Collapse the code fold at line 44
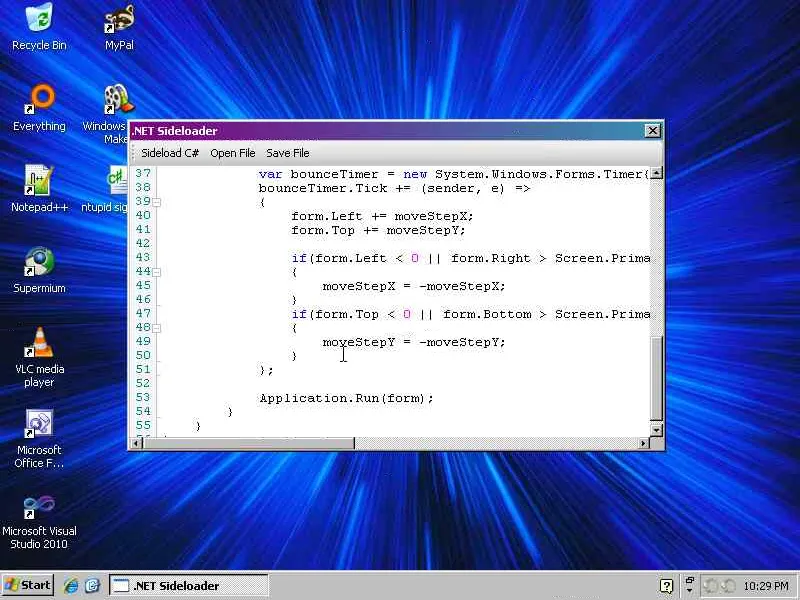The image size is (800, 600). [157, 272]
